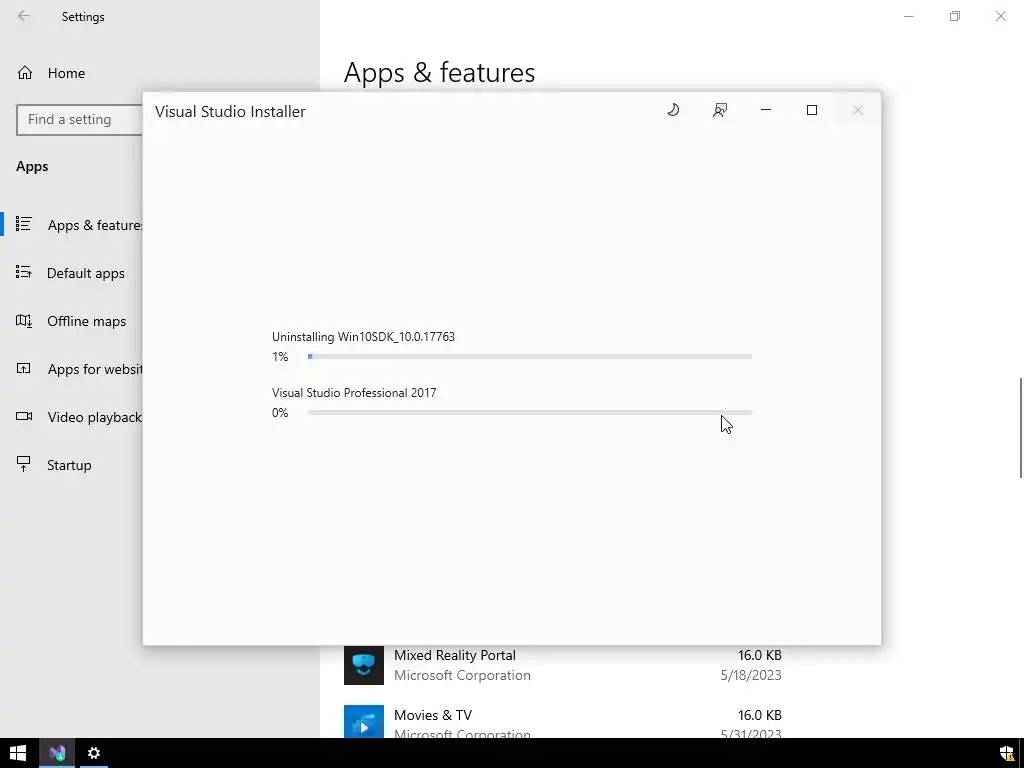This screenshot has height=768, width=1024.
Task: Select Mixed Reality Portal list entry name
Action: (455, 655)
